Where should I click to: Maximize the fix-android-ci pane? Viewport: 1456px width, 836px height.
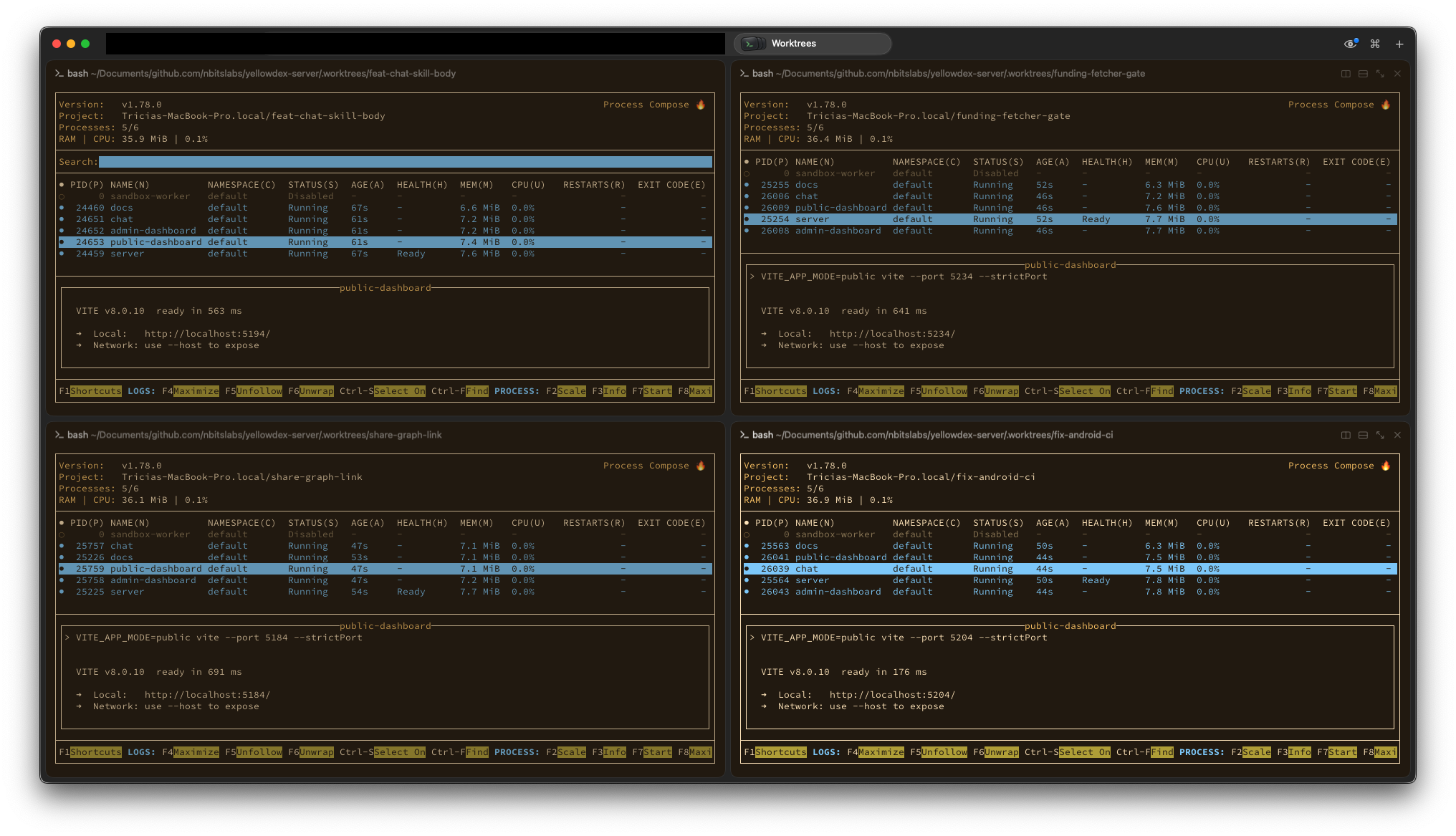[1380, 435]
